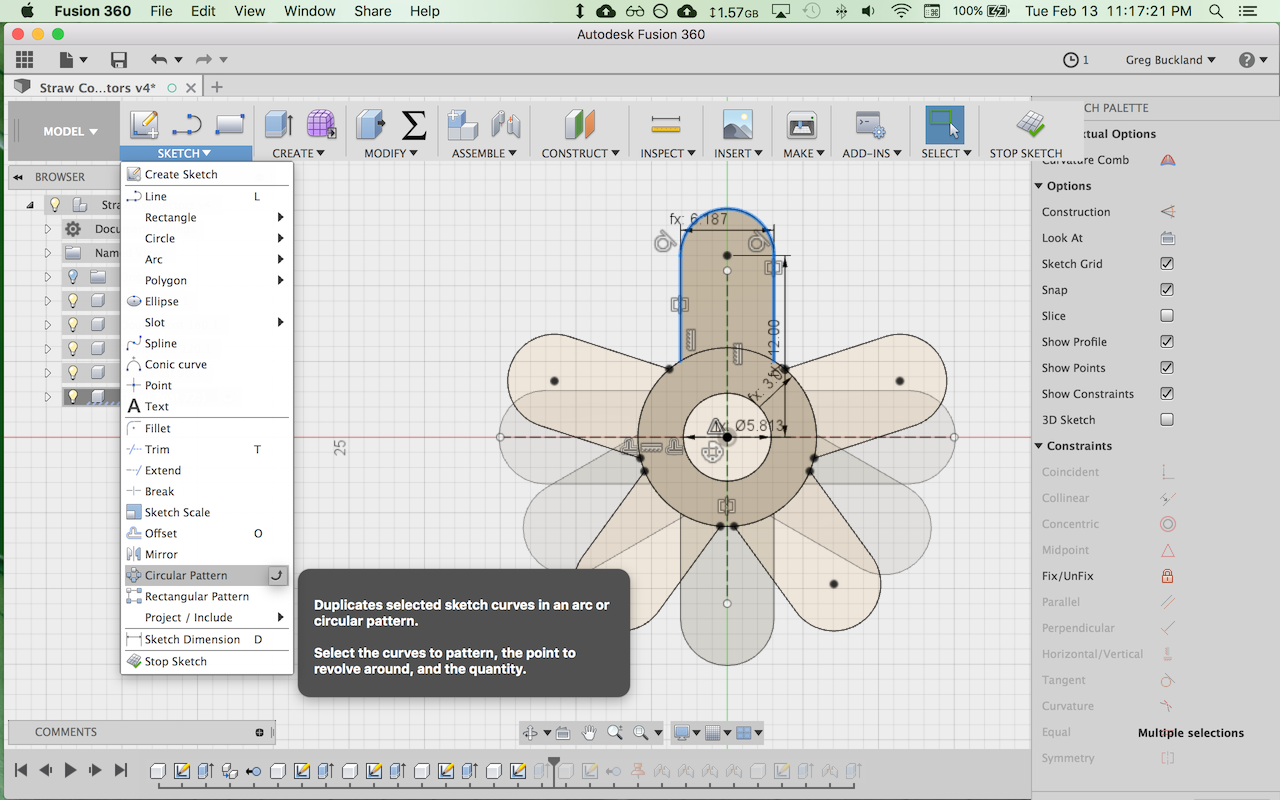
Task: Expand the Document Settings tree node
Action: point(47,229)
